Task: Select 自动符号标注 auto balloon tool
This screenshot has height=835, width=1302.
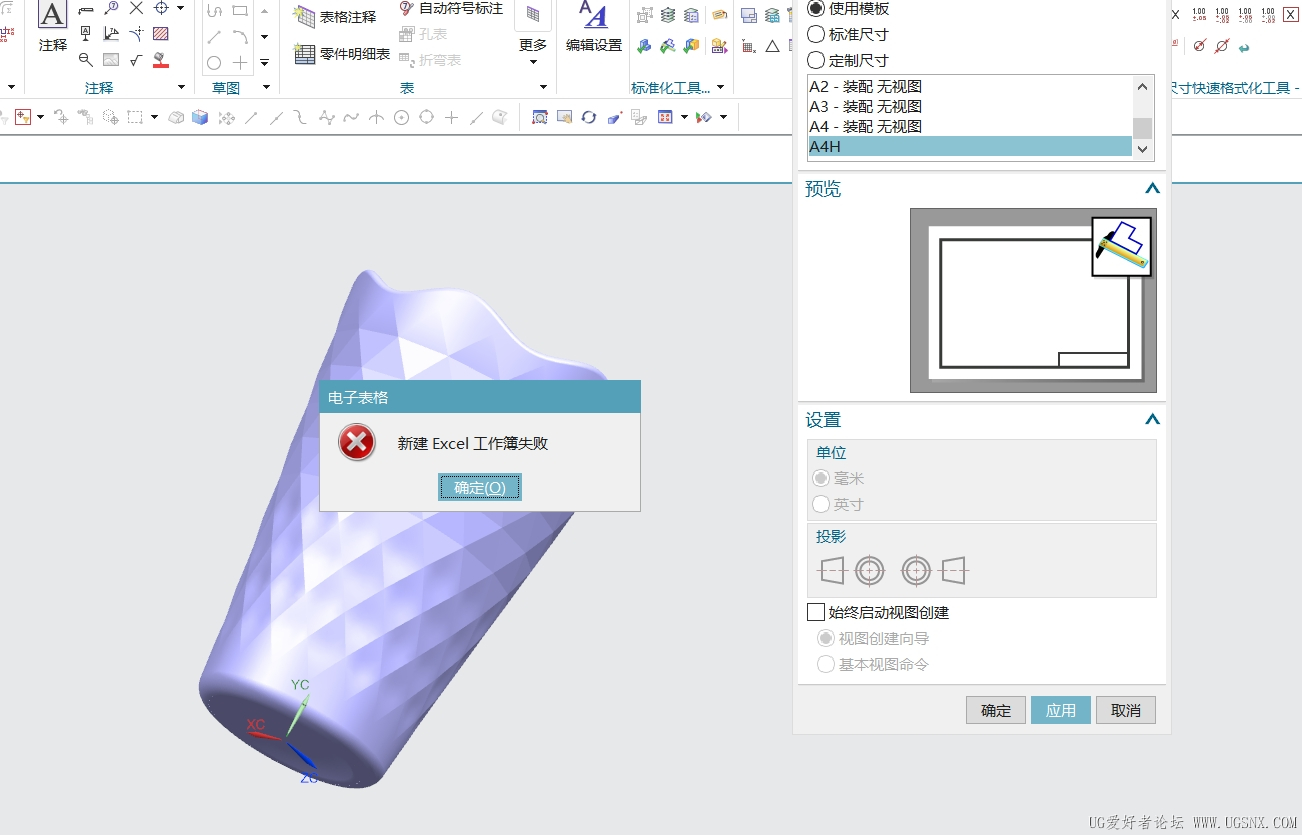Action: click(450, 9)
